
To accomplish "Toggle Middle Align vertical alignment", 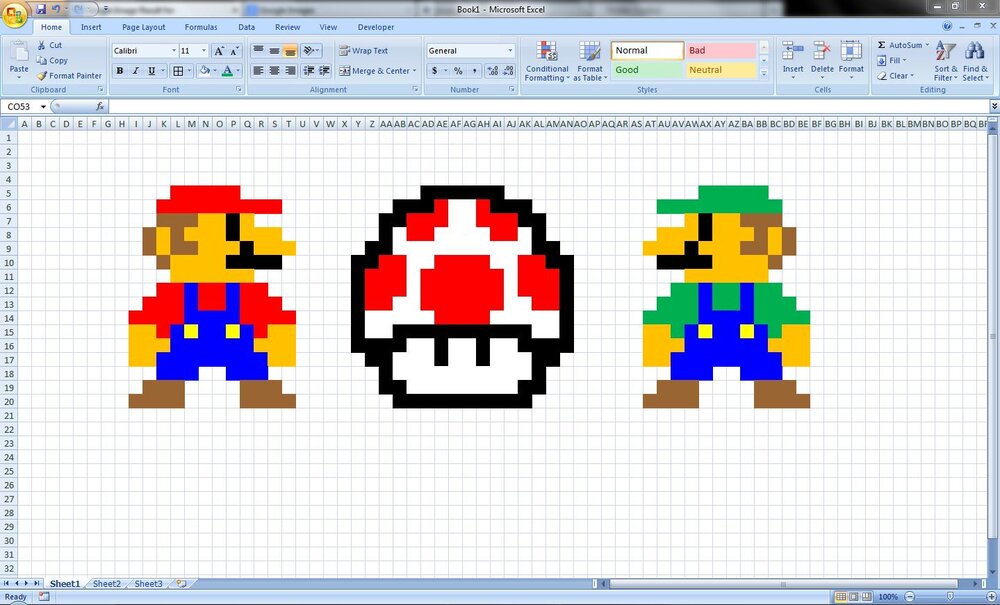I will pyautogui.click(x=274, y=50).
